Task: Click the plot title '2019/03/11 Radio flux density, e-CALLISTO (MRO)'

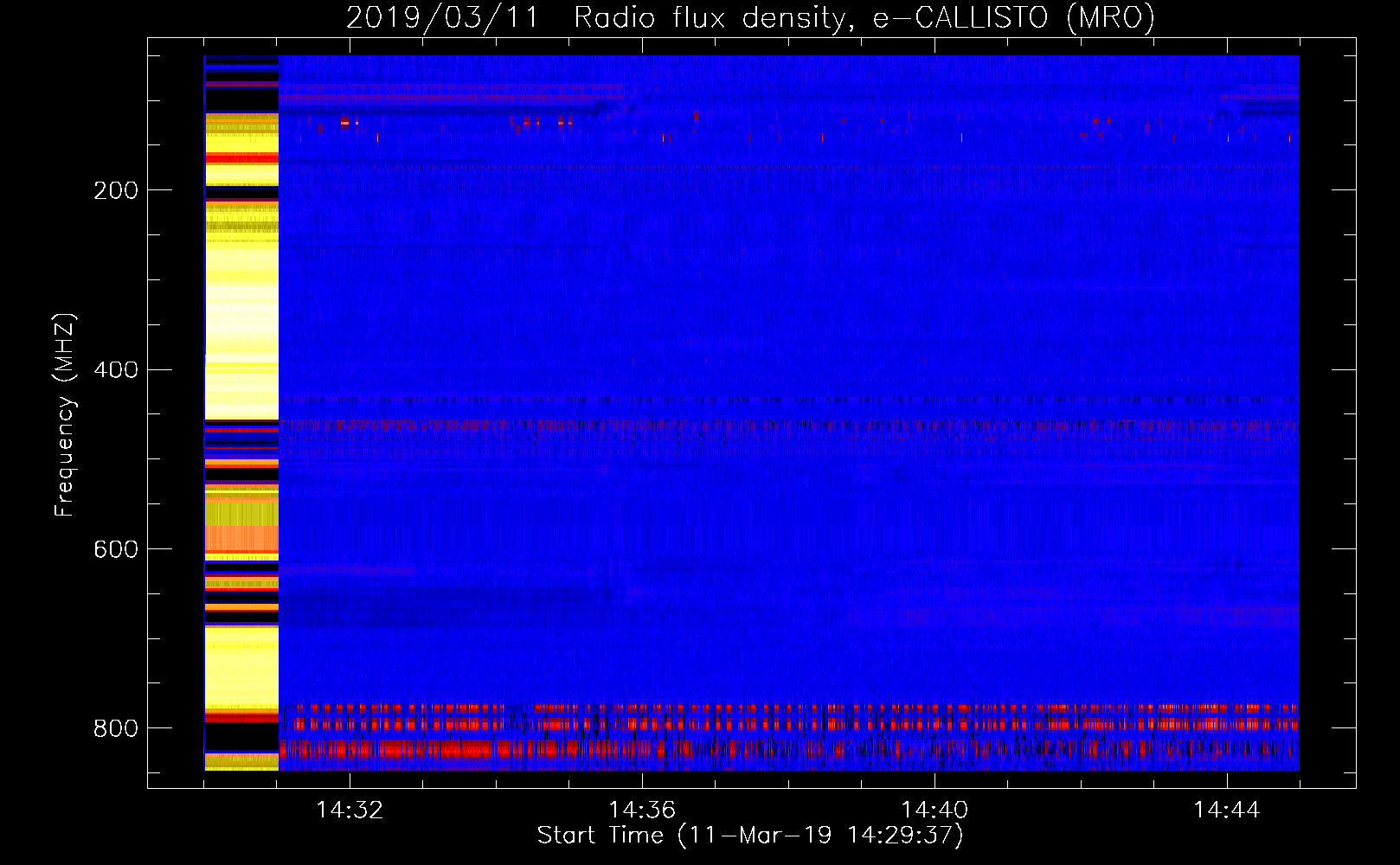Action: pos(750,17)
